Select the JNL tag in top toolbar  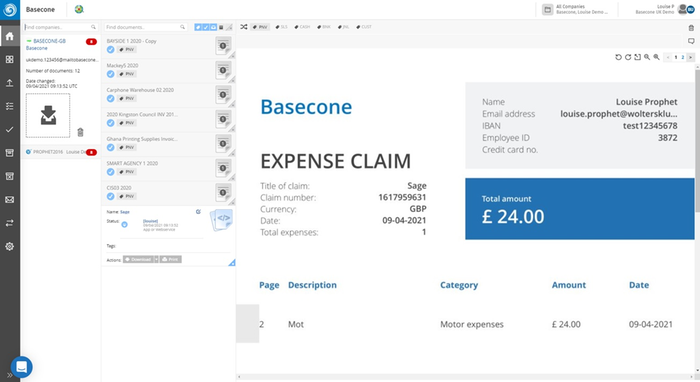pyautogui.click(x=344, y=27)
